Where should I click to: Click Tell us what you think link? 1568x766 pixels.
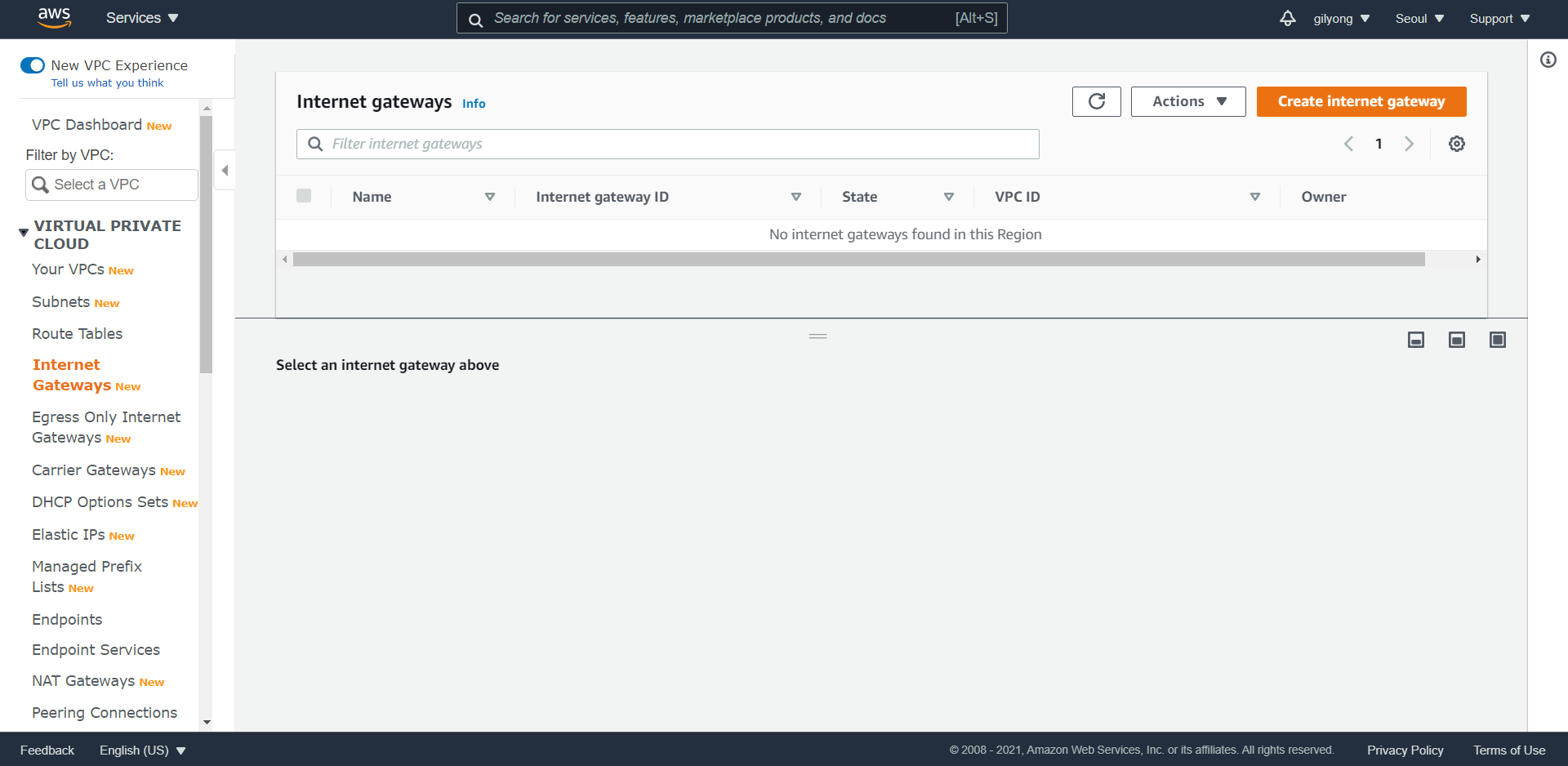(108, 83)
